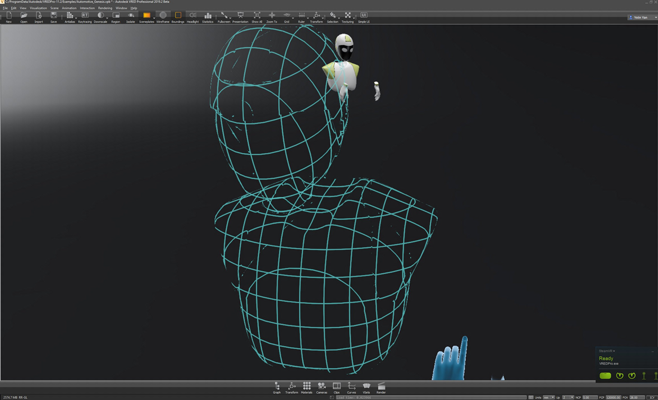Click the Import toolbar icon
This screenshot has width=658, height=400.
pos(39,16)
